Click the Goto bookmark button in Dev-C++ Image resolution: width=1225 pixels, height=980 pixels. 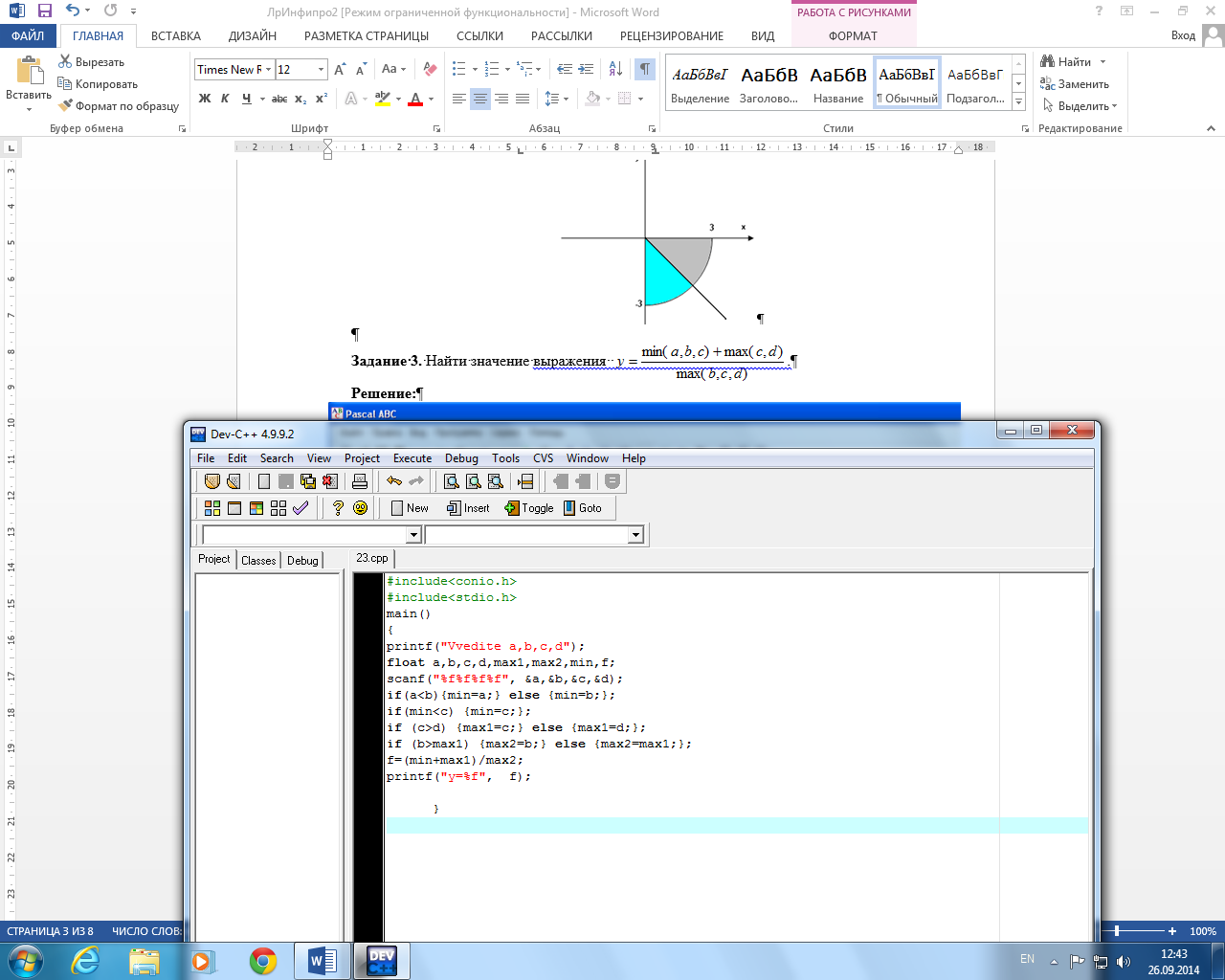583,508
